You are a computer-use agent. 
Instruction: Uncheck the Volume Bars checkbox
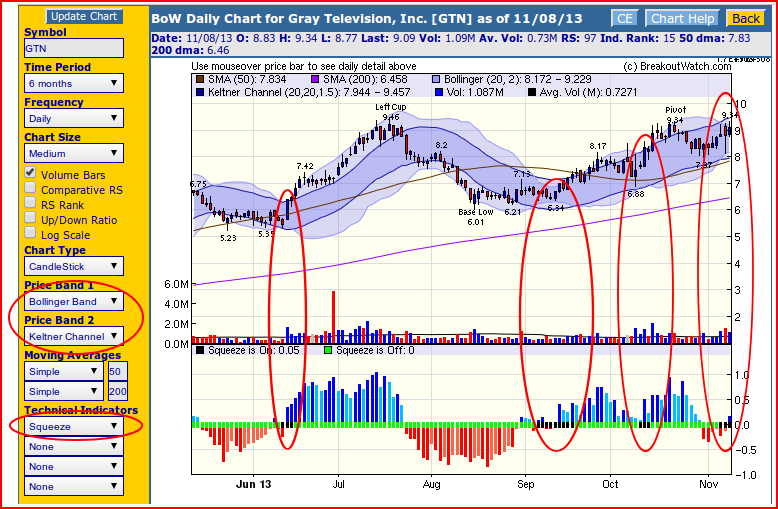30,173
